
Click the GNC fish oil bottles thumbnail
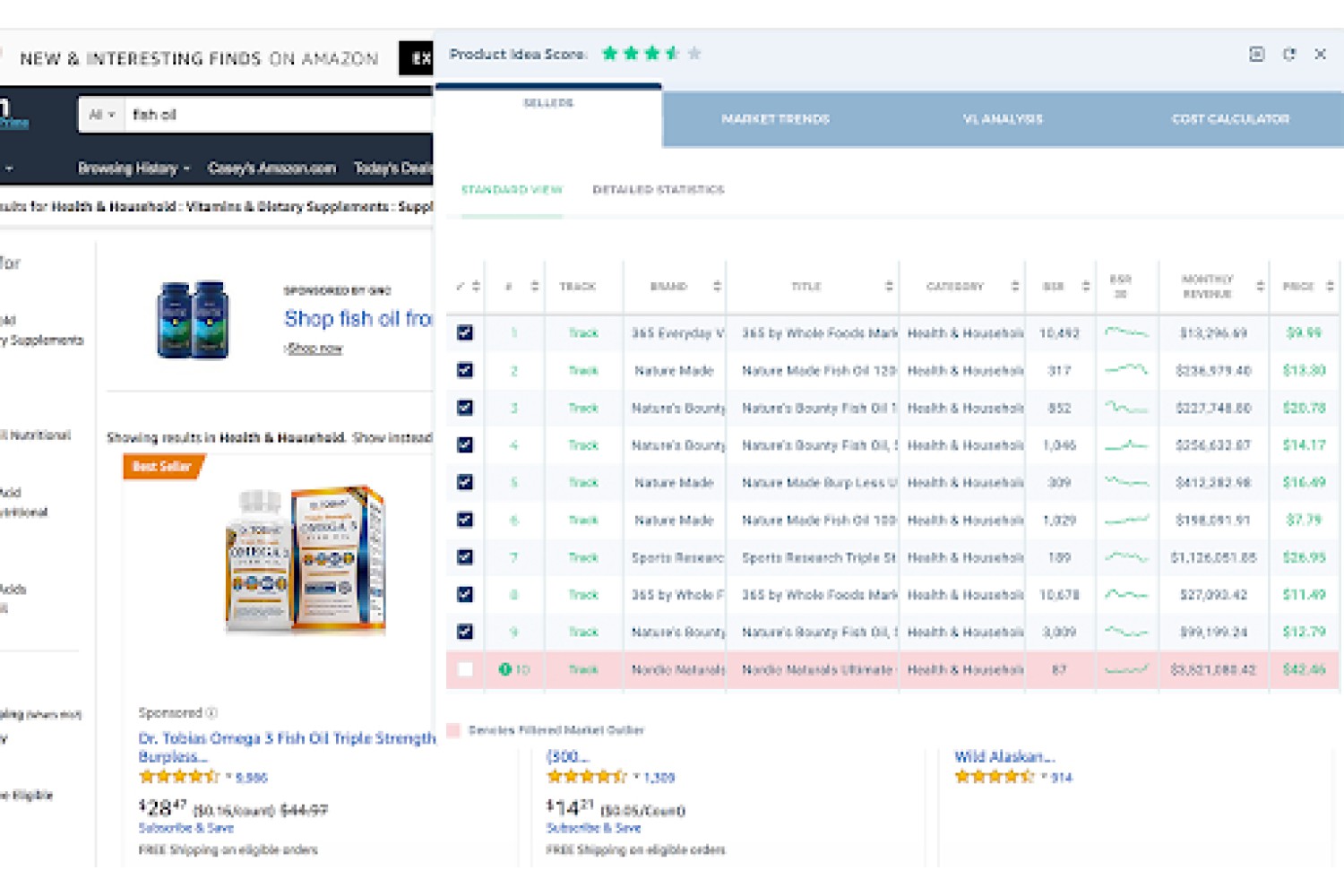coord(194,320)
